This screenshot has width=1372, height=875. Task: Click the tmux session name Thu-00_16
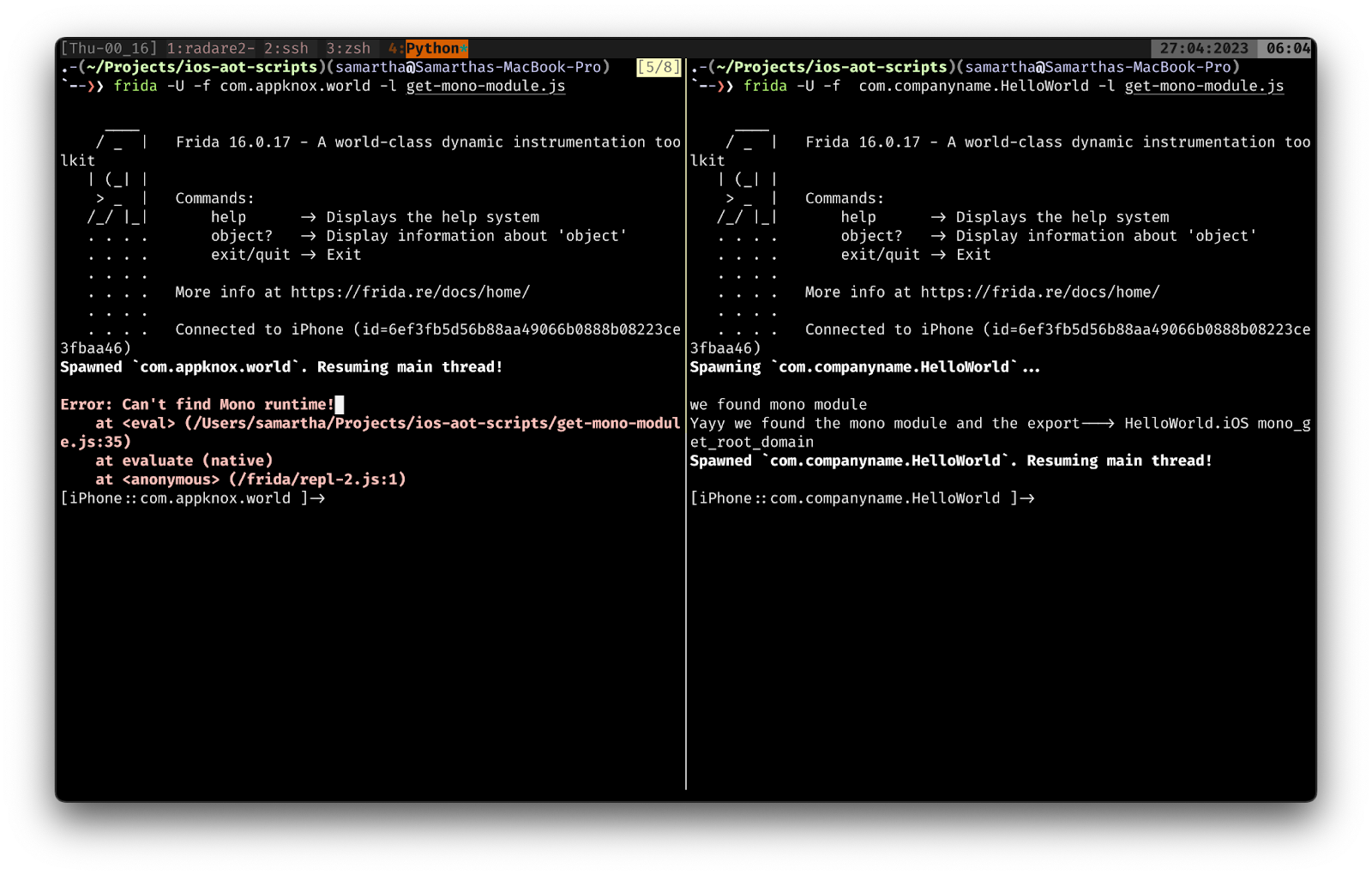[109, 49]
